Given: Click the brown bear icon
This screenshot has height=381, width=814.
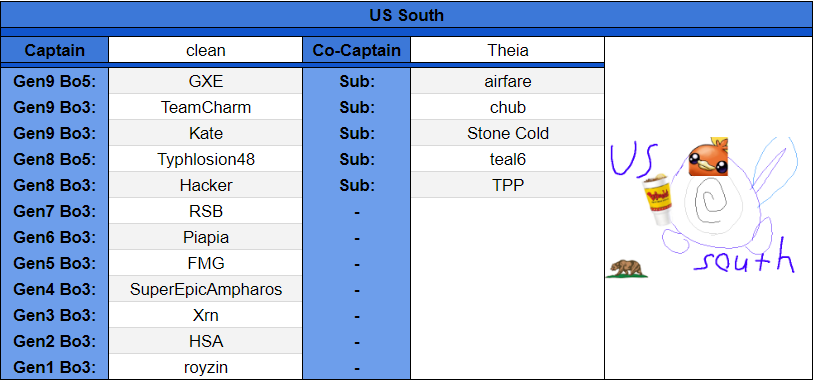Looking at the screenshot, I should click(x=628, y=269).
